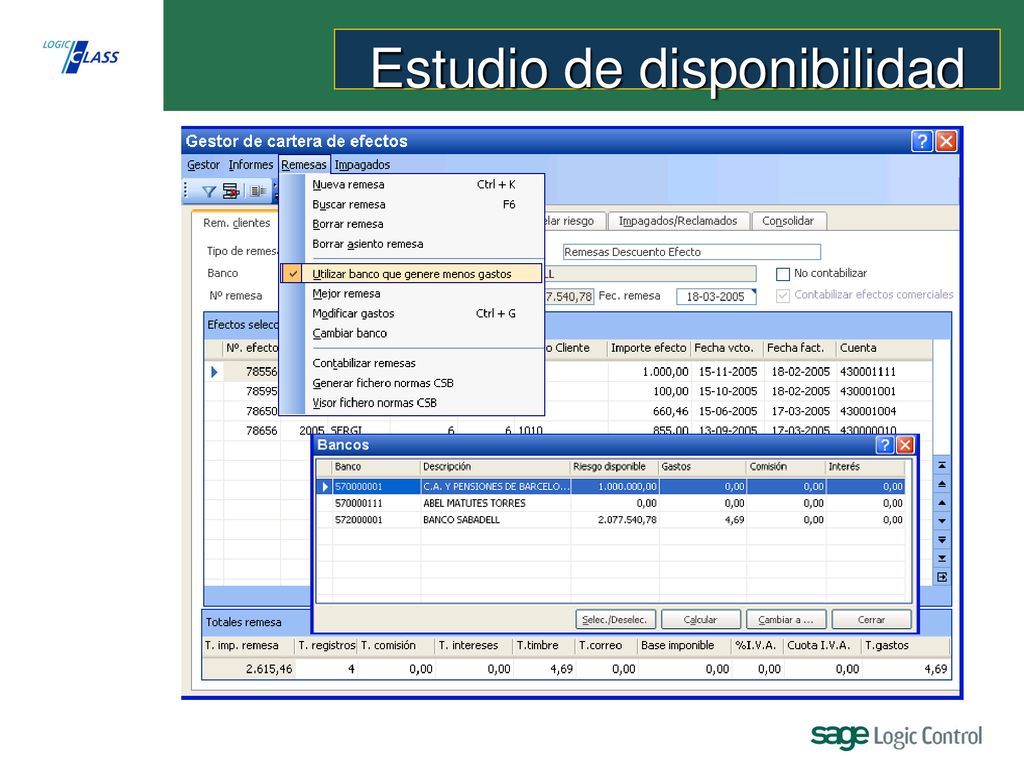Open the Fec. remesa date dropdown
This screenshot has height=768, width=1024.
(x=754, y=293)
